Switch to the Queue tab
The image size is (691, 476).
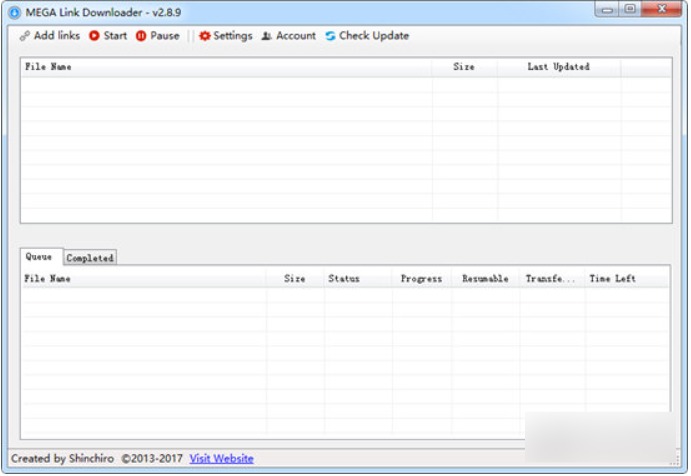click(39, 257)
